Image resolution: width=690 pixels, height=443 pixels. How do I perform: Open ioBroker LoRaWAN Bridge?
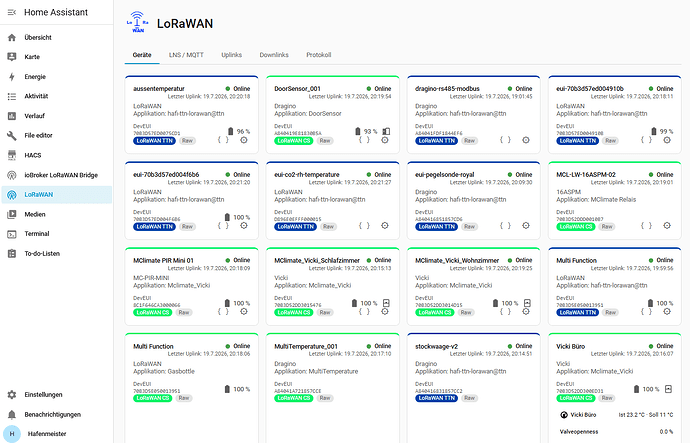(56, 175)
